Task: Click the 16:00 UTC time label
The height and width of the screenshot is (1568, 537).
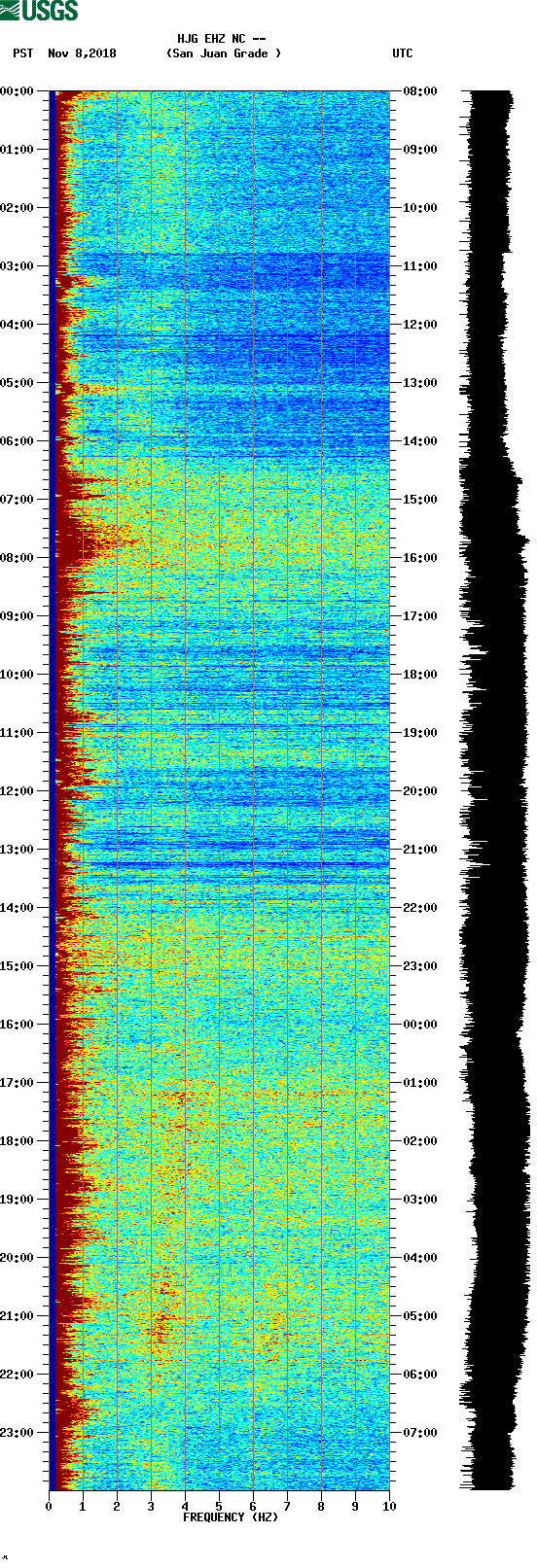Action: 420,558
